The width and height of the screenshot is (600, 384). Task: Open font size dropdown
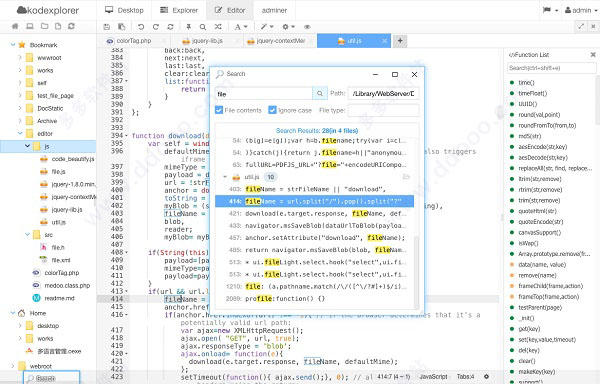(x=241, y=27)
